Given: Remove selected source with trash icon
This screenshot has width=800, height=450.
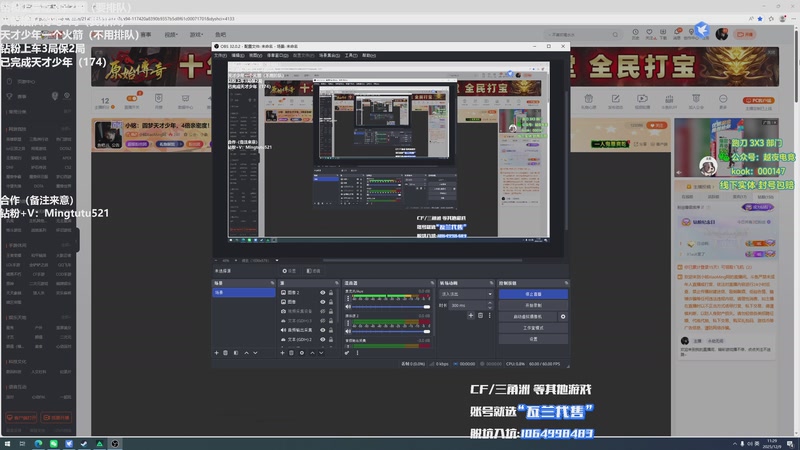Looking at the screenshot, I should 292,353.
